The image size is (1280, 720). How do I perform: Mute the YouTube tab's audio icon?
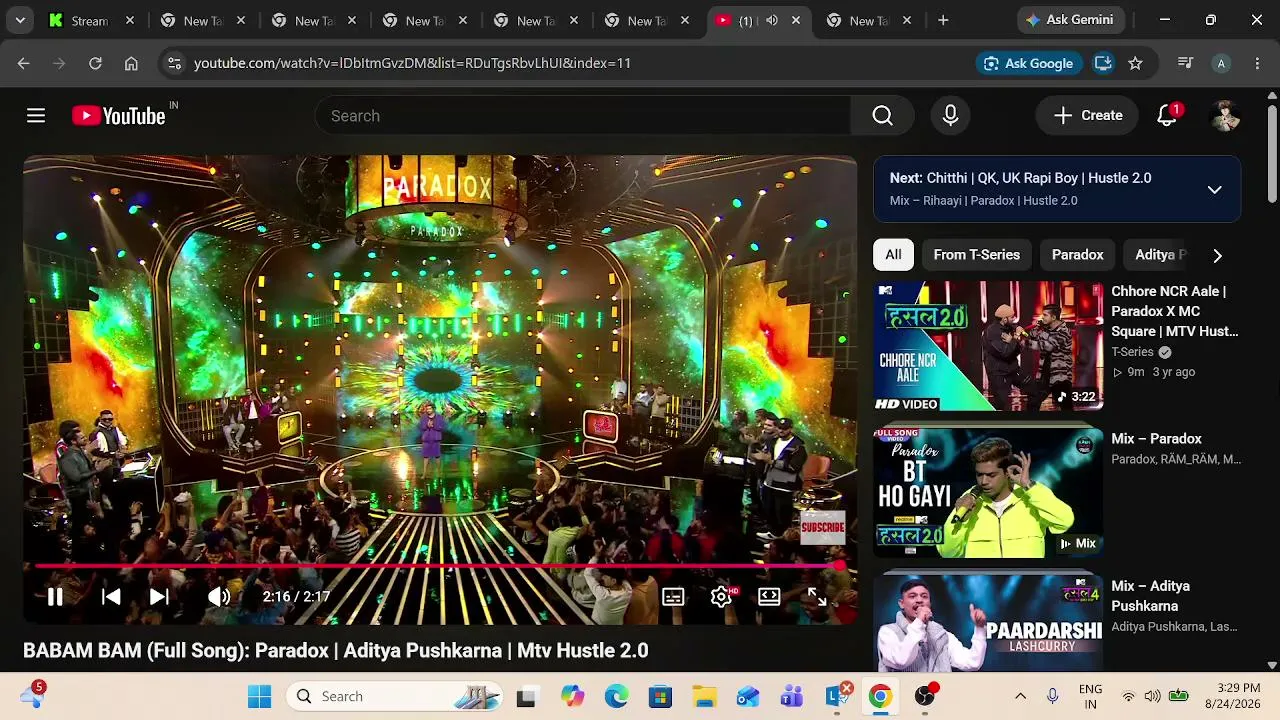[x=772, y=20]
